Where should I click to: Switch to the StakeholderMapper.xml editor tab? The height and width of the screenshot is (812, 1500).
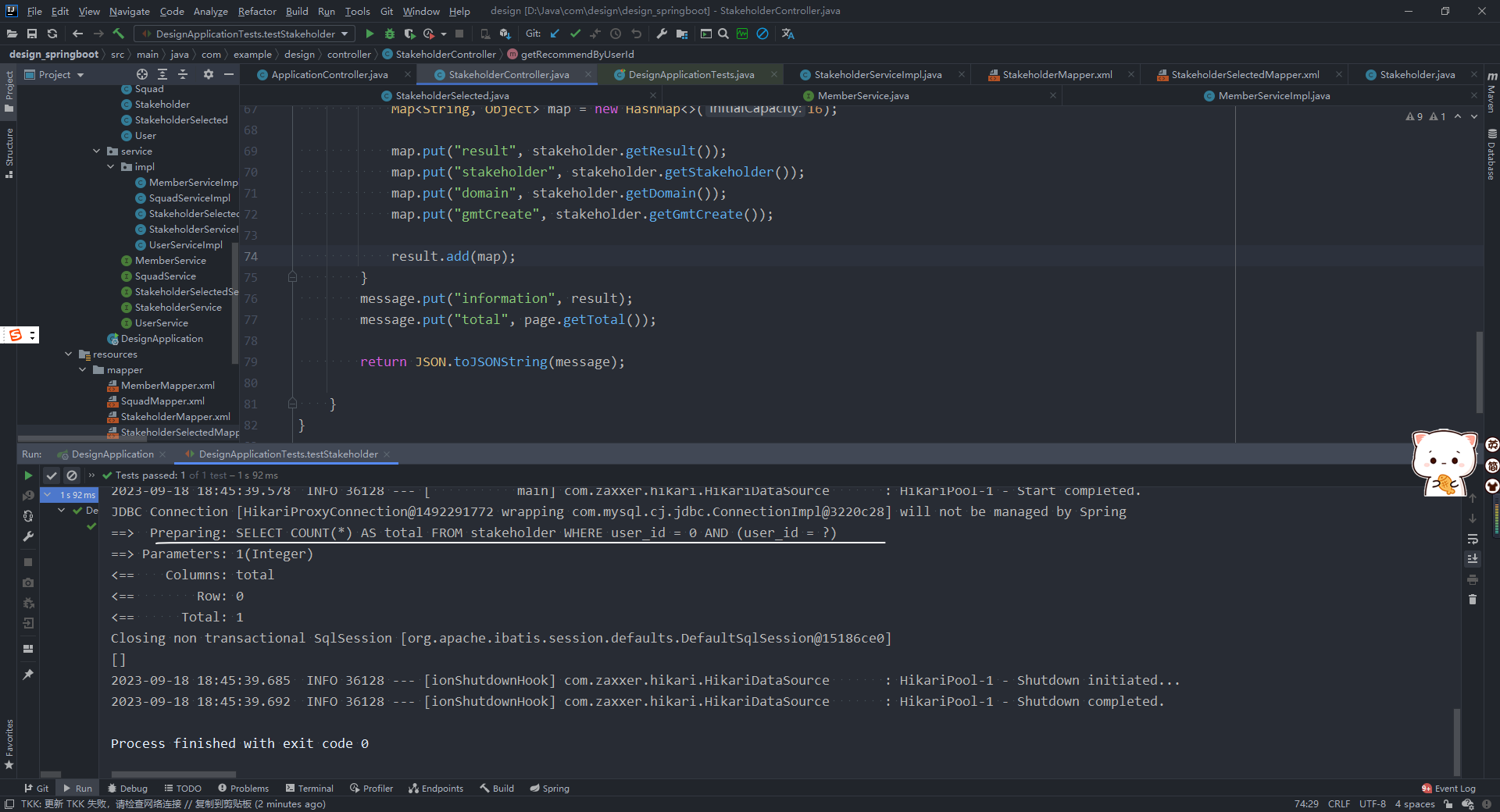(x=1056, y=74)
